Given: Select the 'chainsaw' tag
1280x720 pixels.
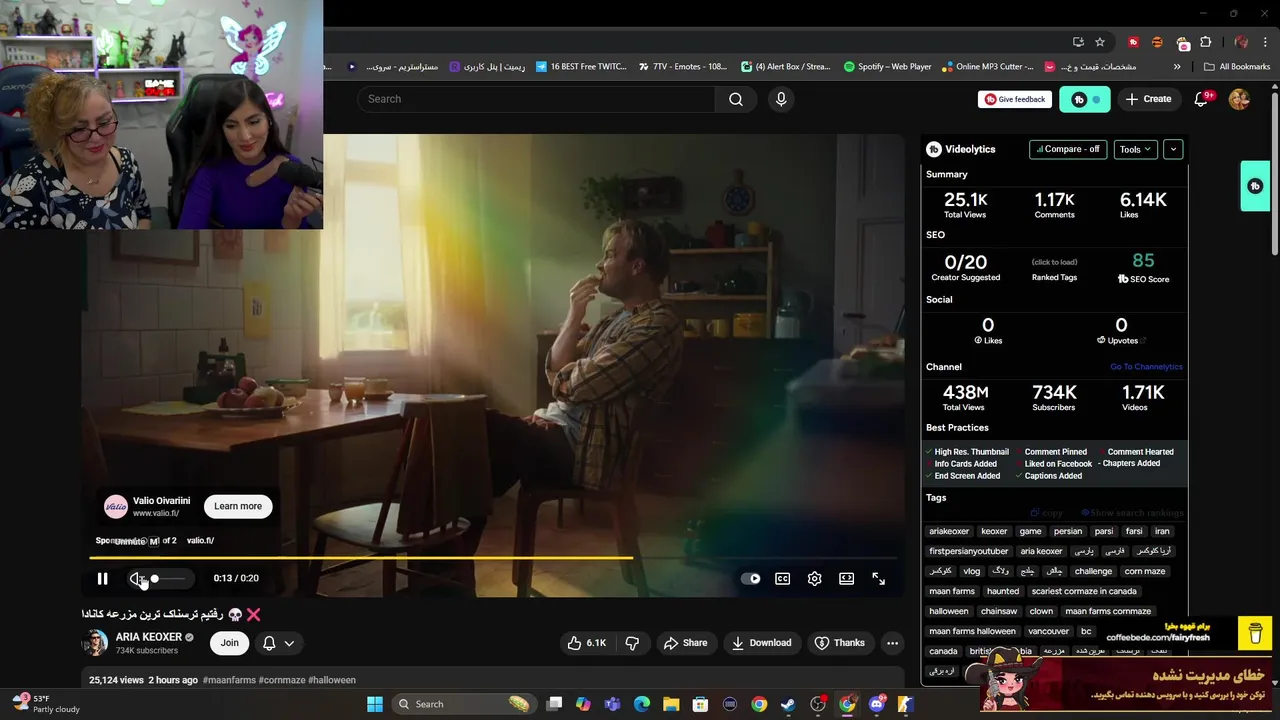Looking at the screenshot, I should pos(999,611).
